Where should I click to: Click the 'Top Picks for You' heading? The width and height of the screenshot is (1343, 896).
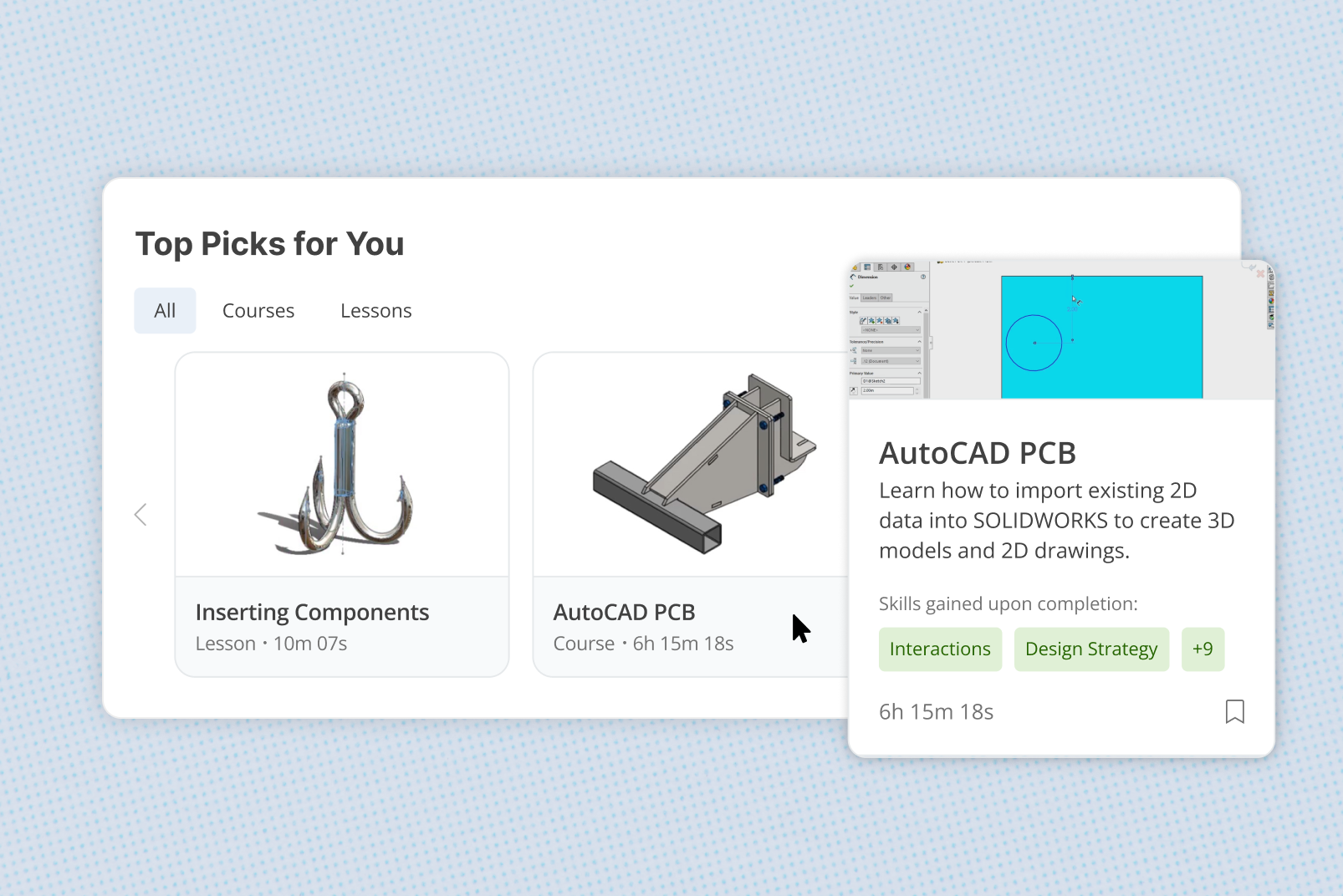[269, 244]
